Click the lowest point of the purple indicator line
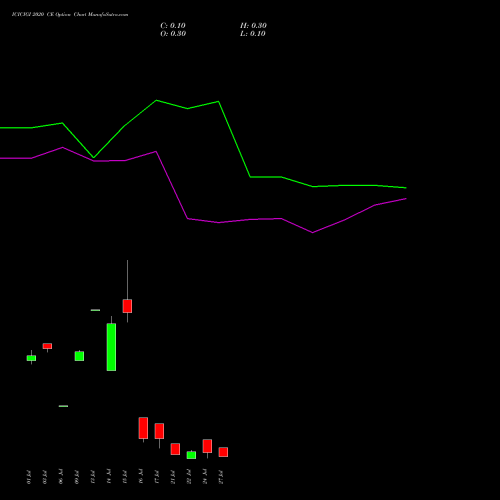Screen dimensions: 500x500 coord(312,233)
